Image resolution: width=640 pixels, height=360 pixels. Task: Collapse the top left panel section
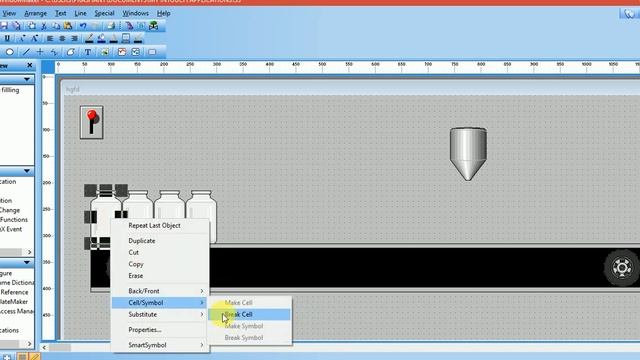[x=27, y=79]
